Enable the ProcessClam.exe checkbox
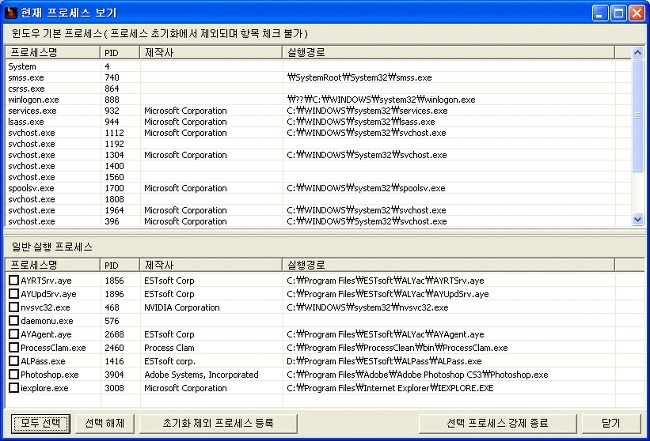Screen dimensions: 650x441 coord(14,348)
